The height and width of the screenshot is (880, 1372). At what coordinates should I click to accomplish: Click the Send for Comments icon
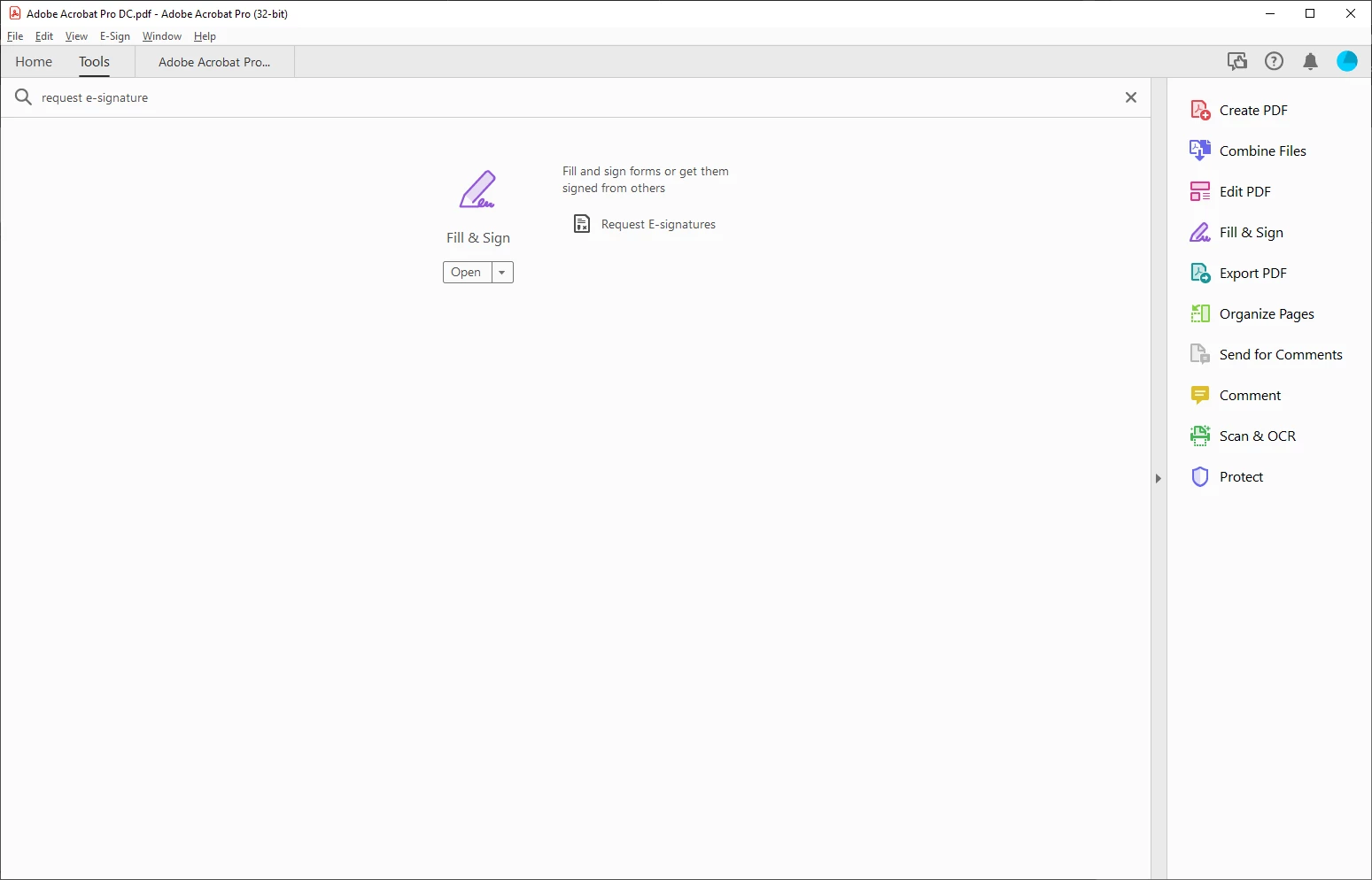[1200, 354]
